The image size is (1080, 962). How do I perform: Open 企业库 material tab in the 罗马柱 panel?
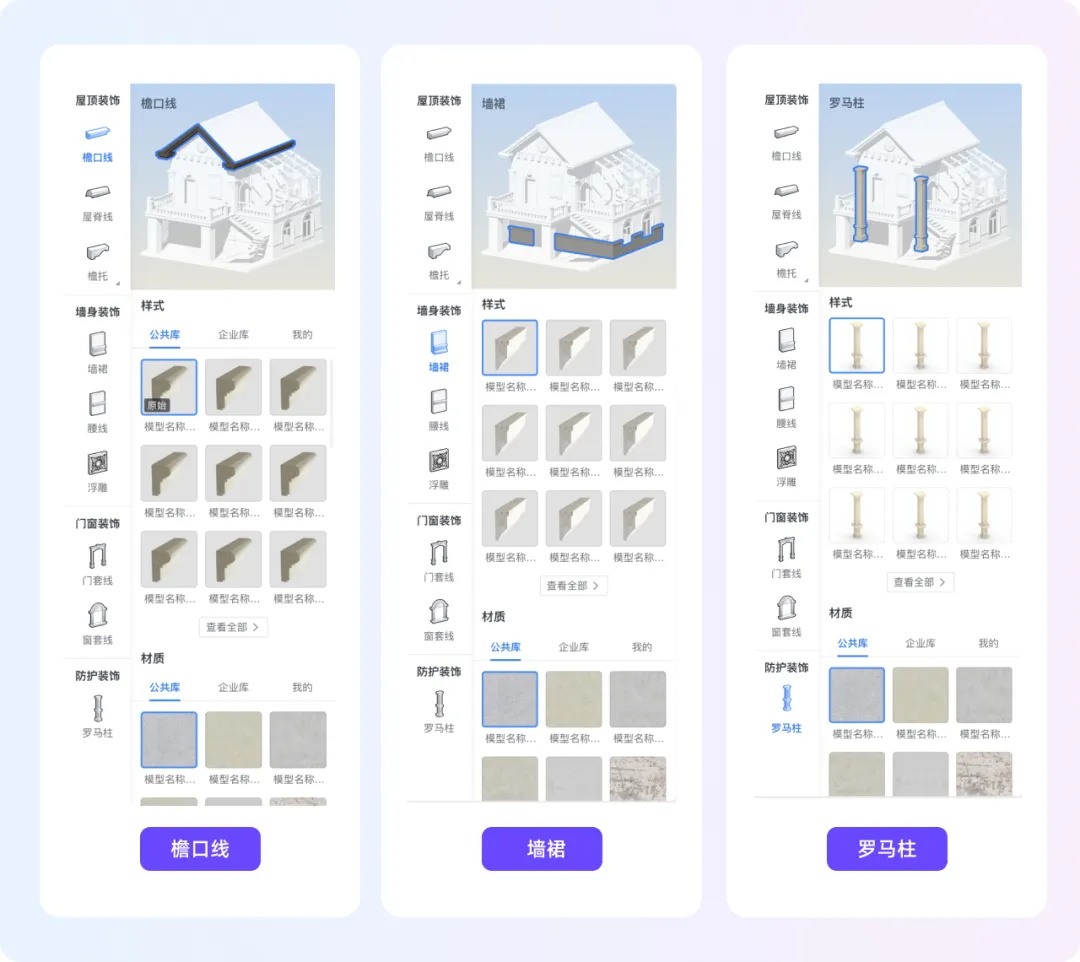920,643
